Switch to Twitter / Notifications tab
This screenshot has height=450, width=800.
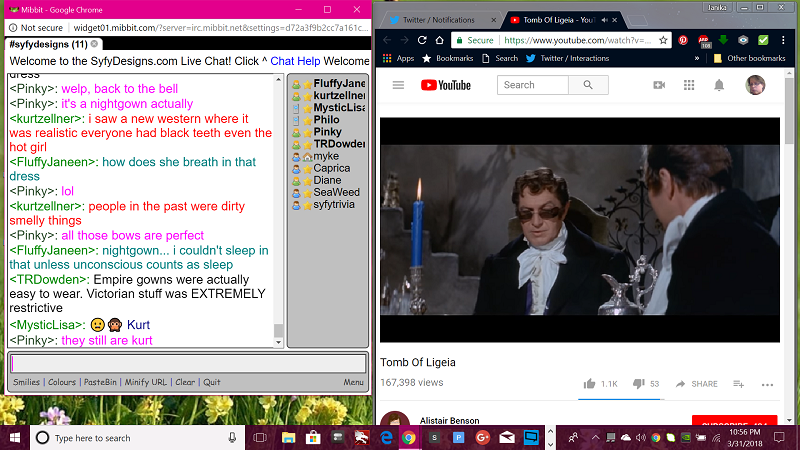438,20
